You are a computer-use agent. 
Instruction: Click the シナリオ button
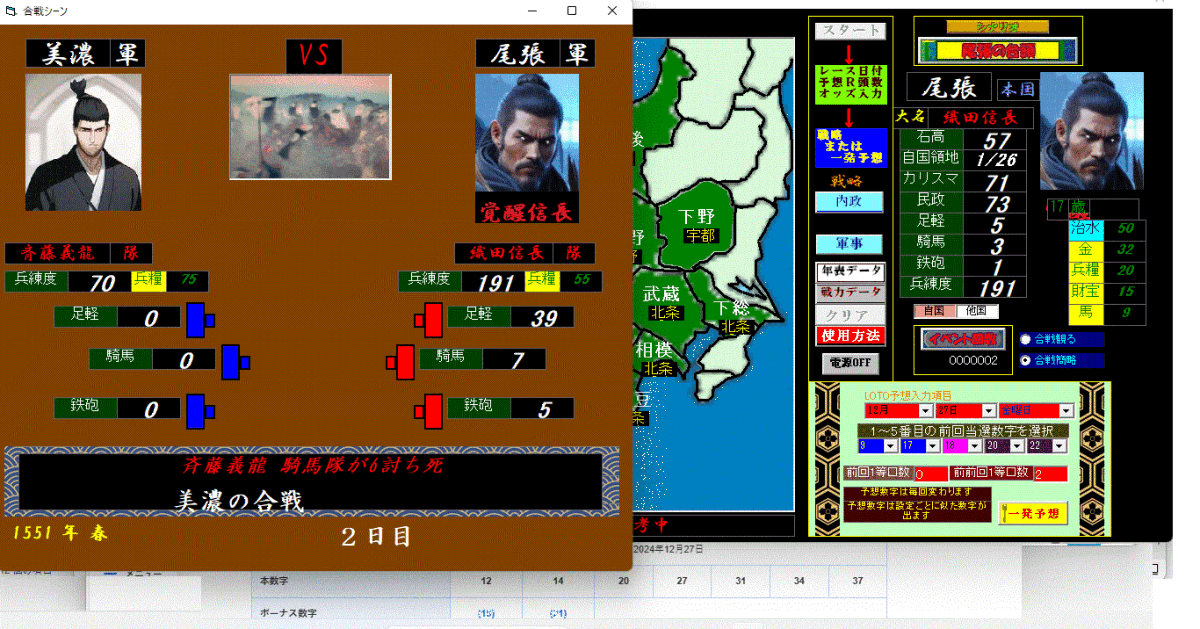pos(997,26)
